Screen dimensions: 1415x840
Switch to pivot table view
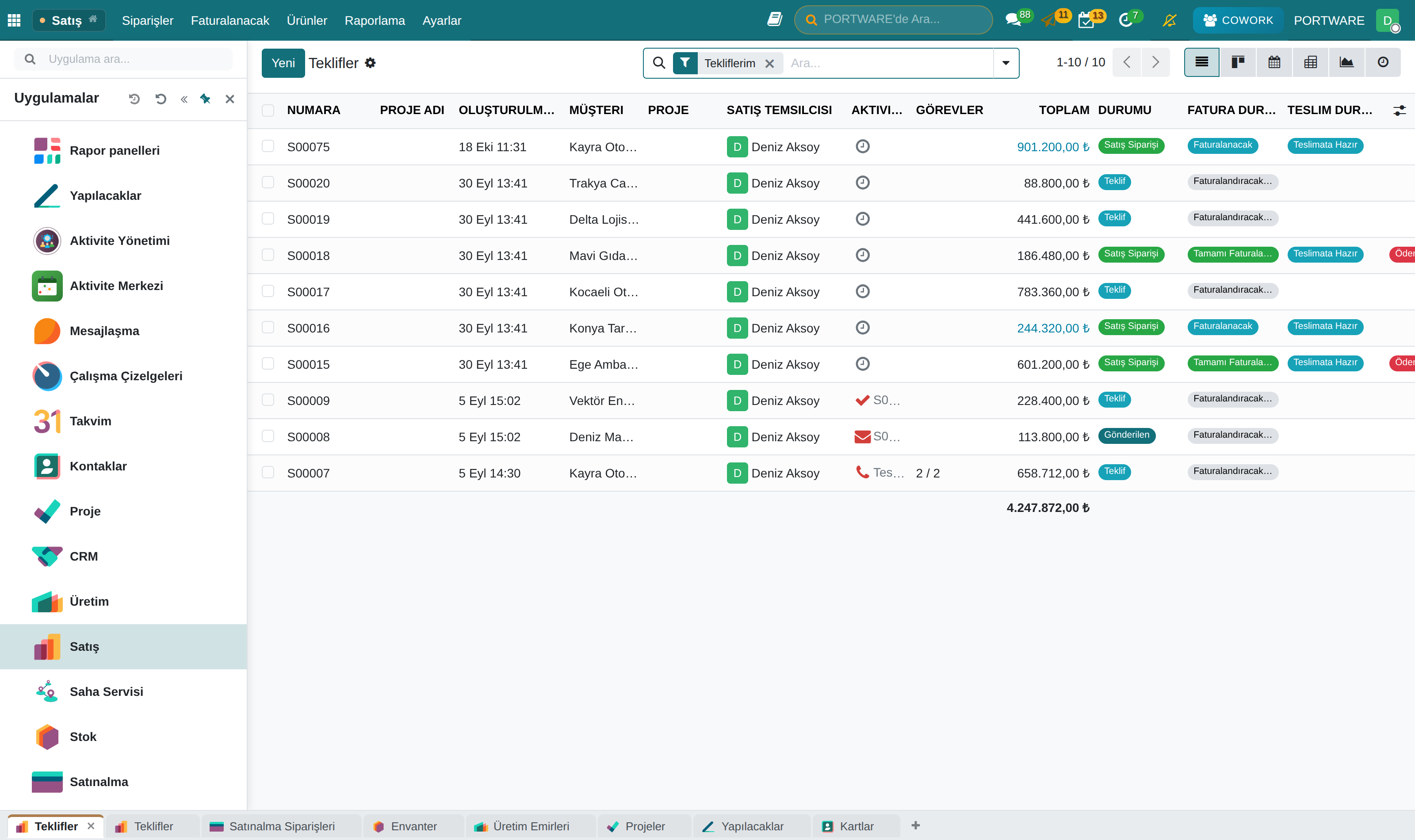(1310, 62)
